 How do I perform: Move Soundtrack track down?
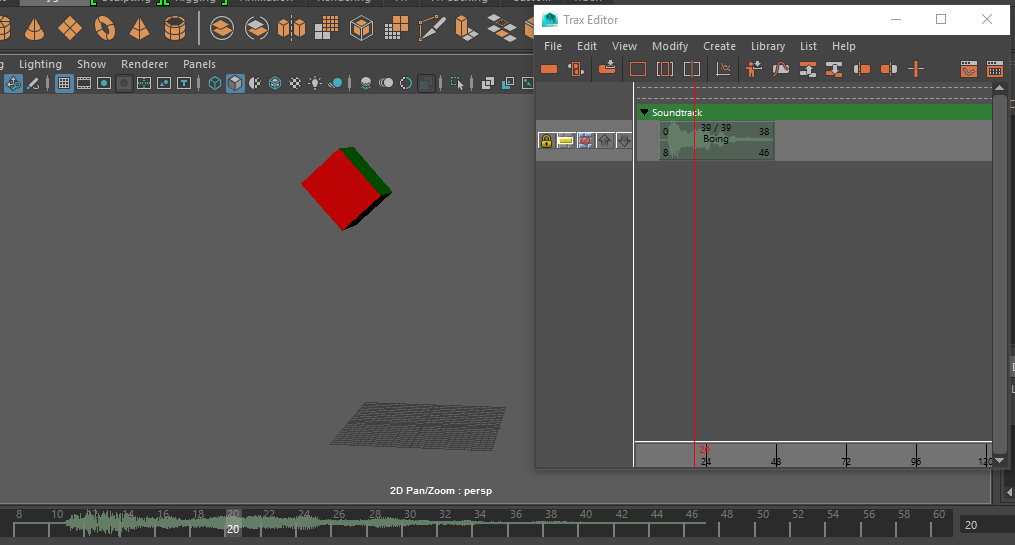624,140
